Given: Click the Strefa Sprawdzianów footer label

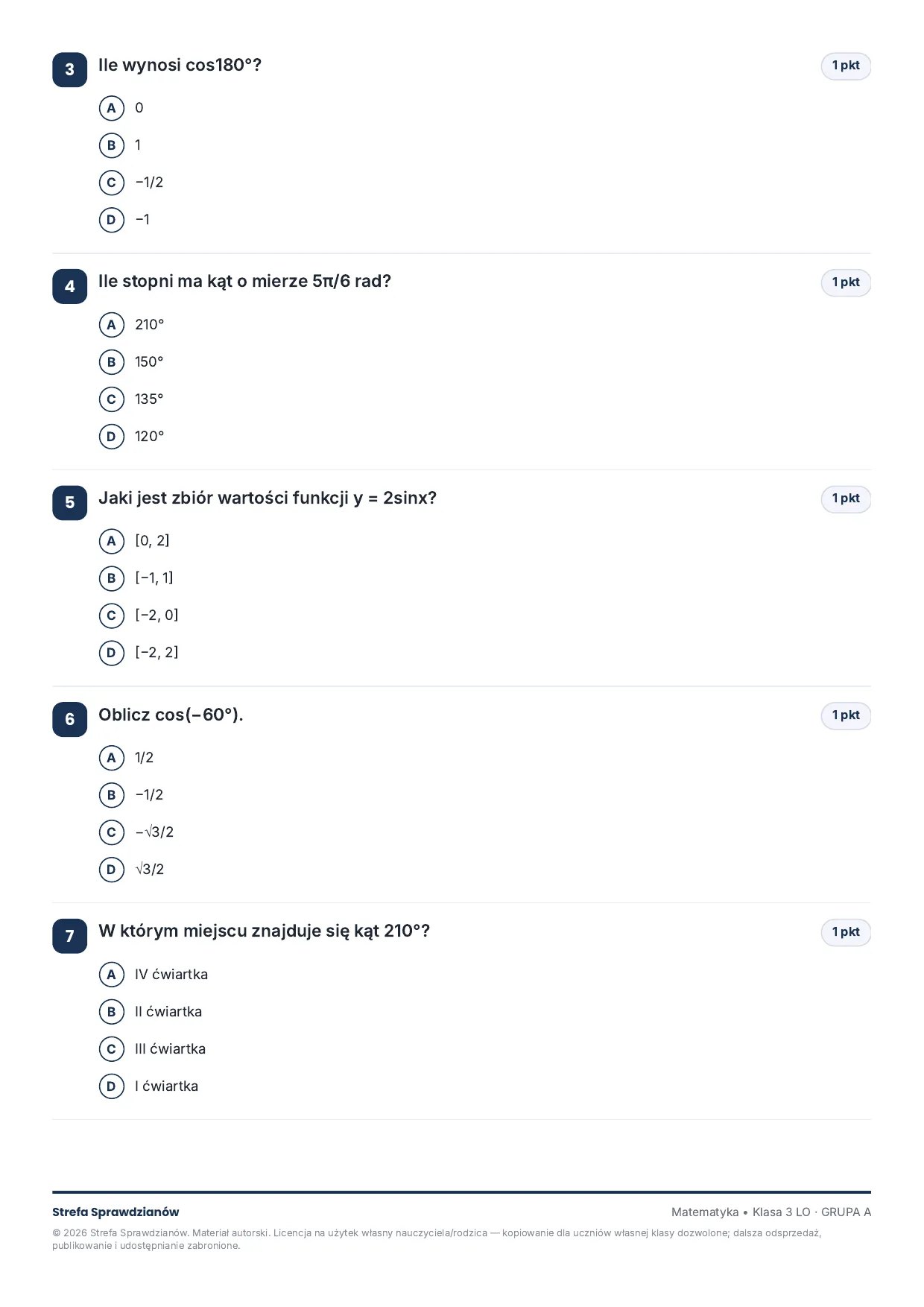Looking at the screenshot, I should pos(115,1212).
